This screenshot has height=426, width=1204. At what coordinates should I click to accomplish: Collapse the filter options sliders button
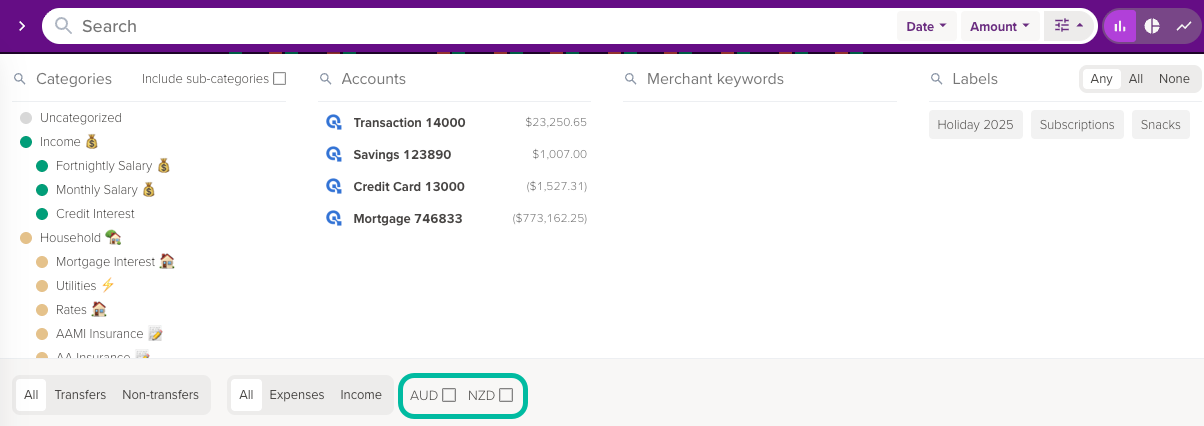(1069, 26)
